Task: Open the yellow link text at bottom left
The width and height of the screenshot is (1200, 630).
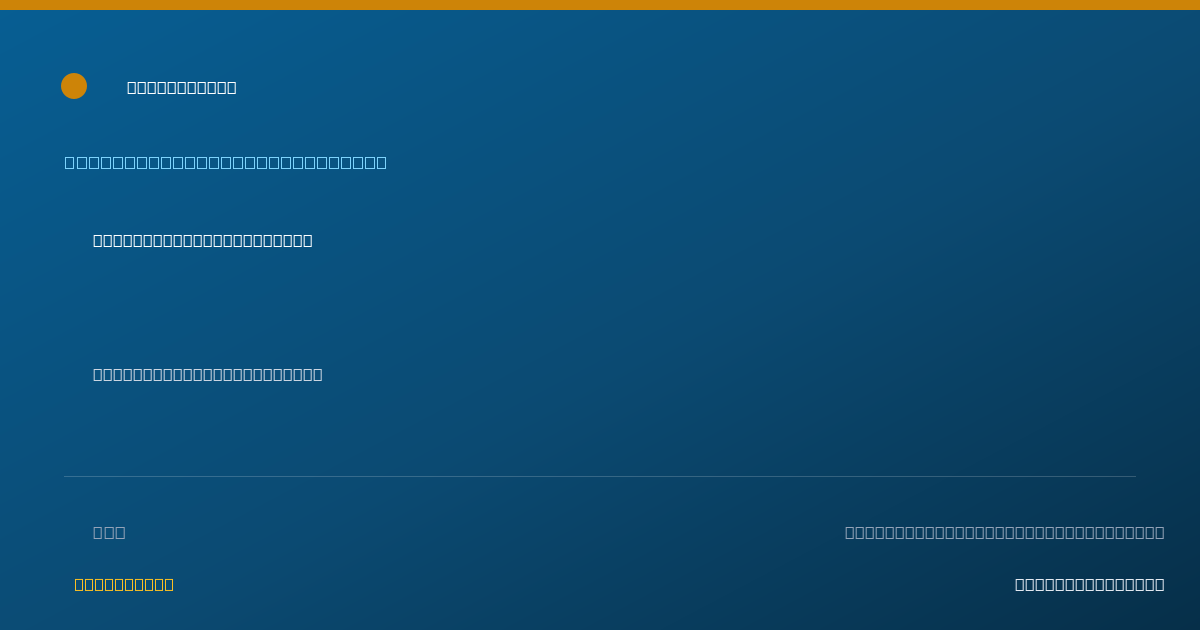Action: coord(124,584)
